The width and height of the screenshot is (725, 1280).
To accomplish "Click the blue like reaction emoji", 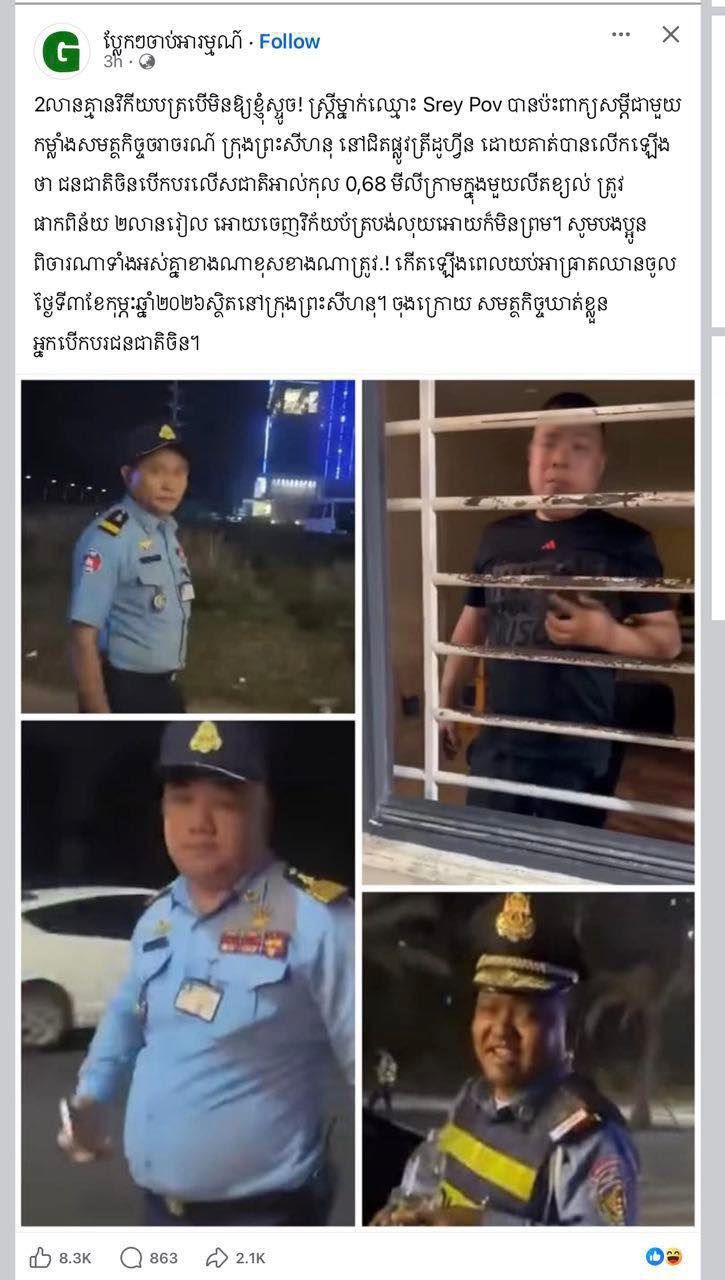I will pos(654,1257).
